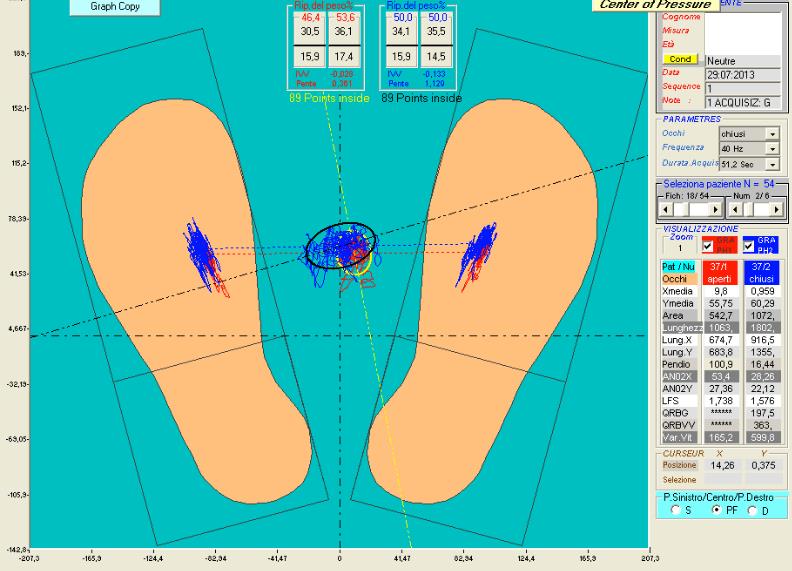Click the black ellipse at graph center
Image resolution: width=792 pixels, height=571 pixels.
pos(341,245)
